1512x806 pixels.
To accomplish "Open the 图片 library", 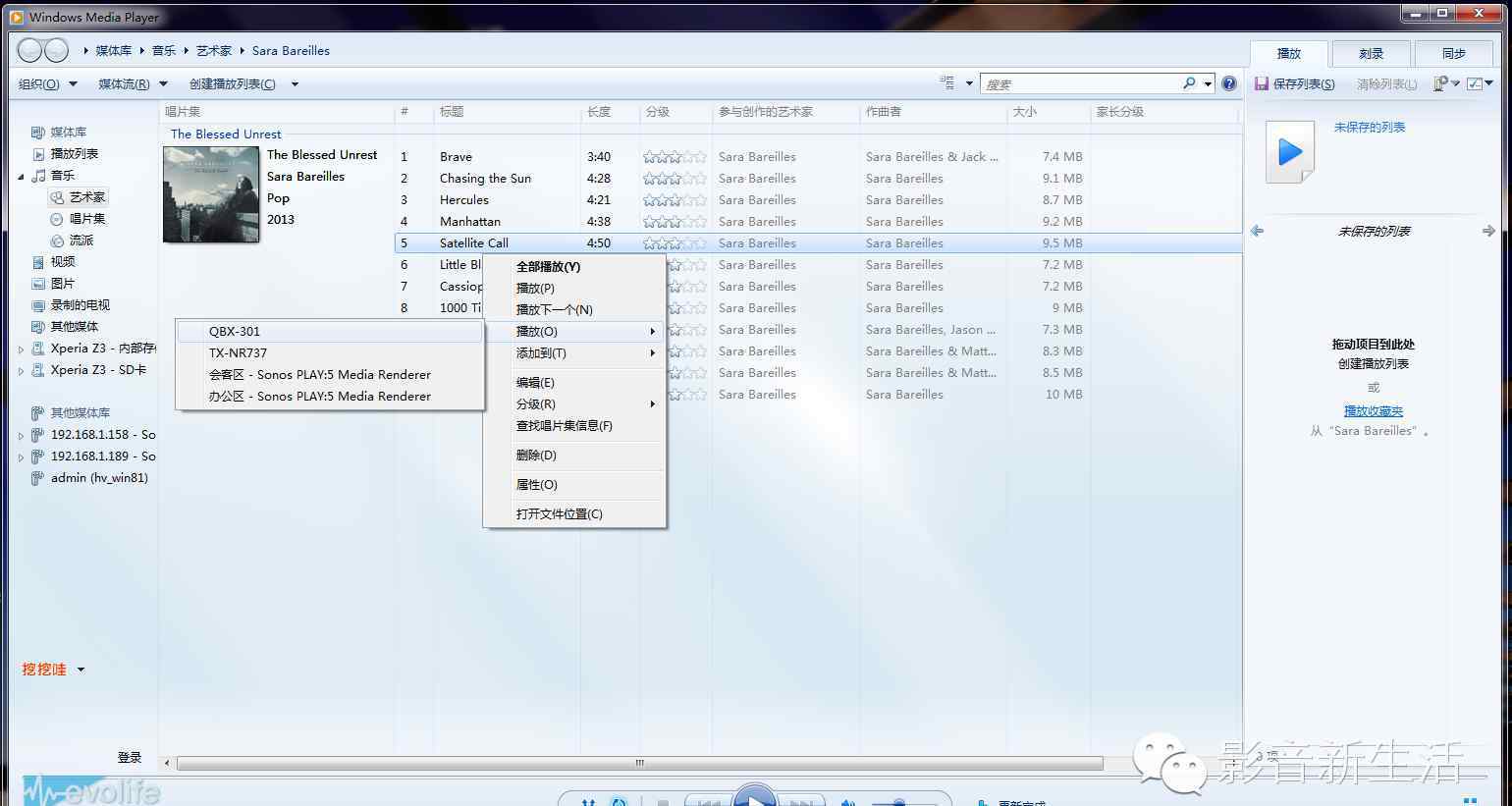I will tap(53, 283).
